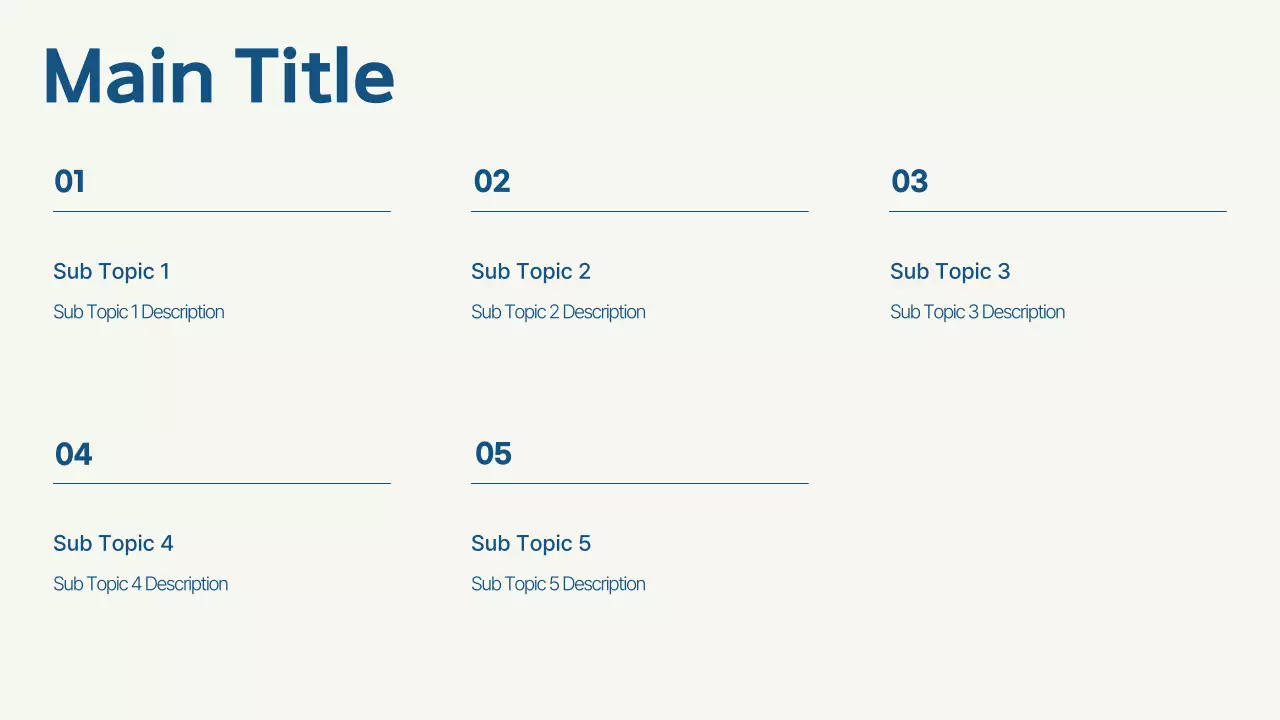The height and width of the screenshot is (720, 1280).
Task: Click the Sub Topic 5 heading
Action: 531,543
